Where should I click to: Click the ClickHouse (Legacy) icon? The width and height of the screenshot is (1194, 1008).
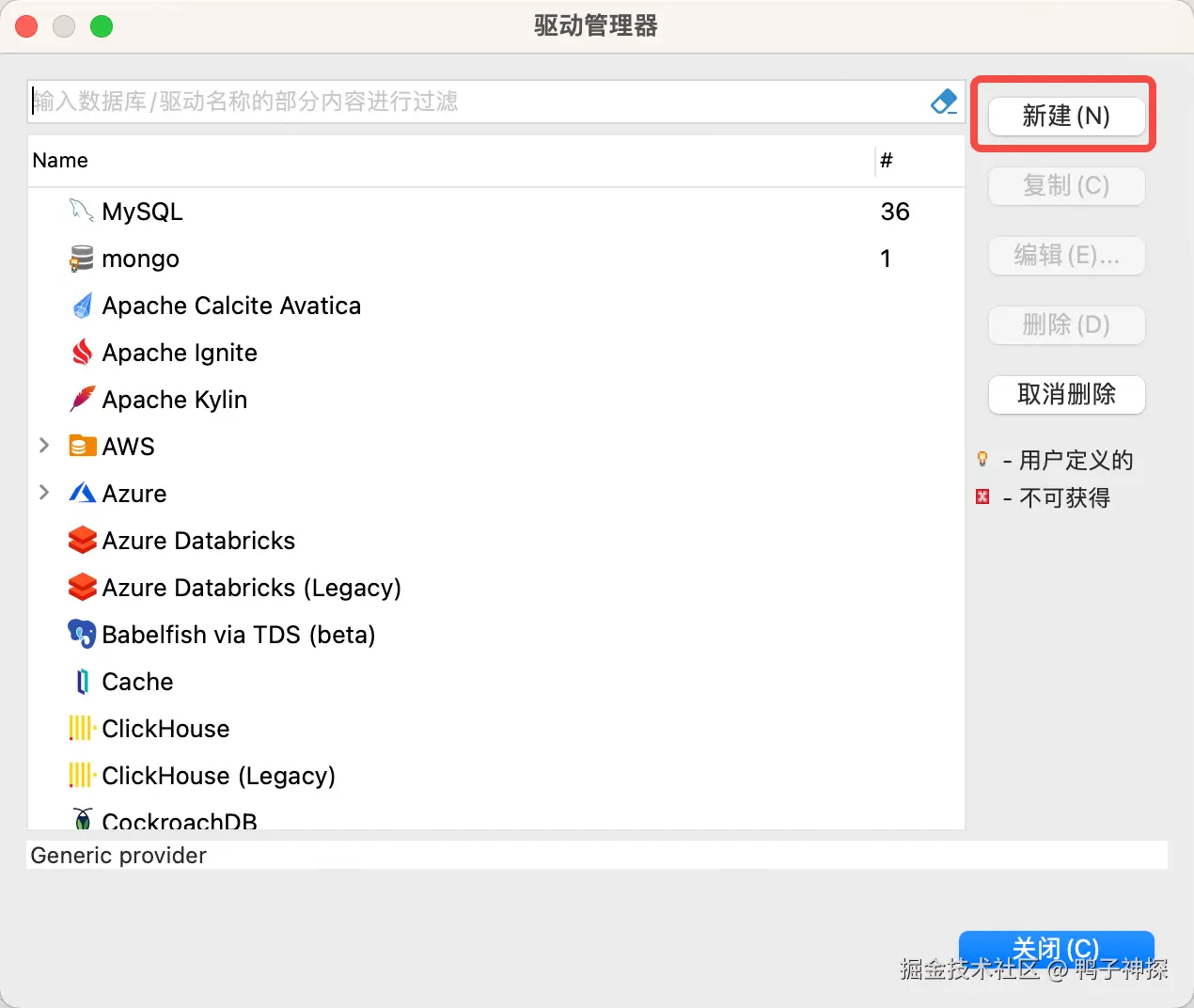point(82,775)
